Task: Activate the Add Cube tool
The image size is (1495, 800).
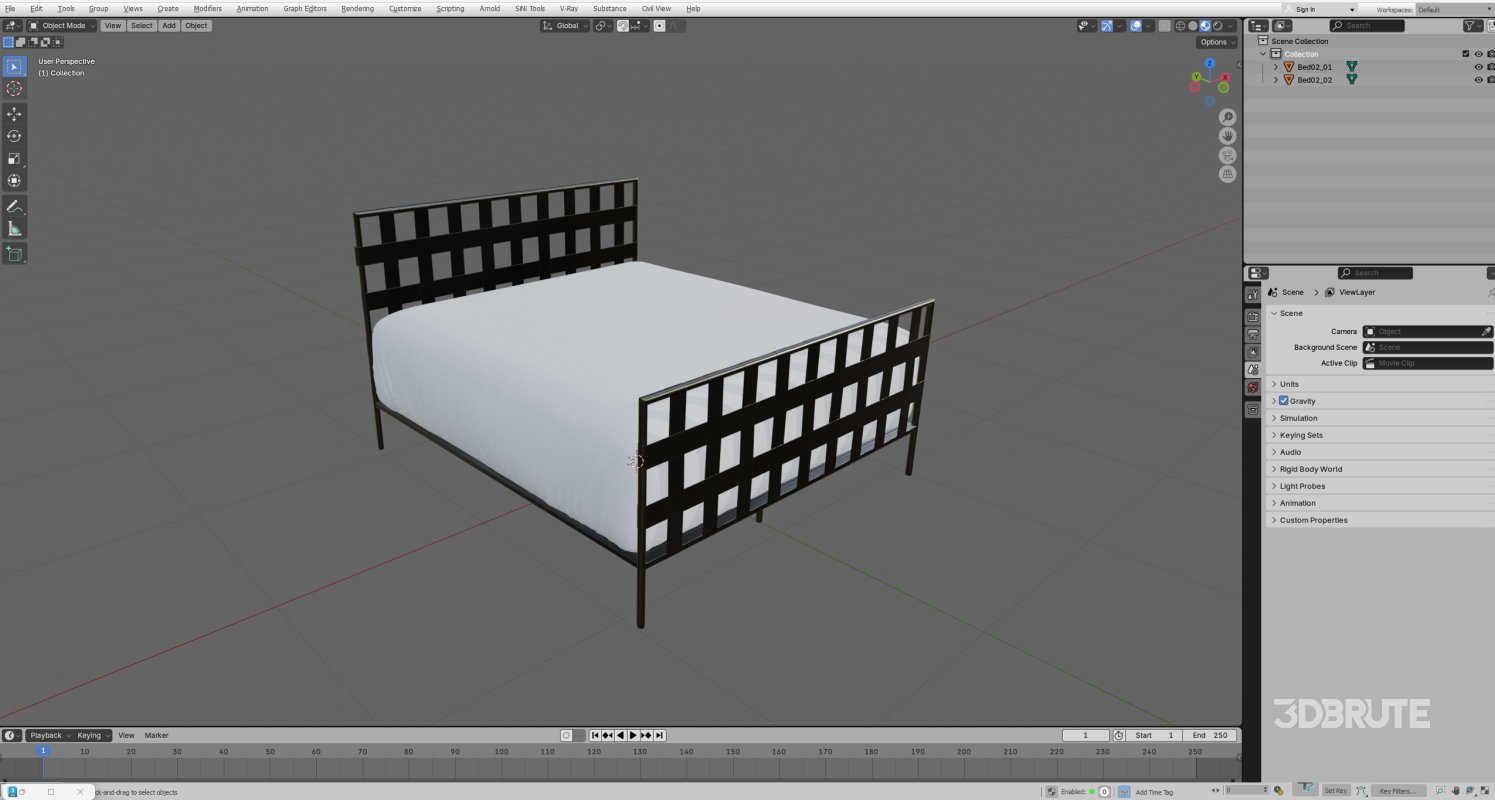Action: (x=14, y=253)
